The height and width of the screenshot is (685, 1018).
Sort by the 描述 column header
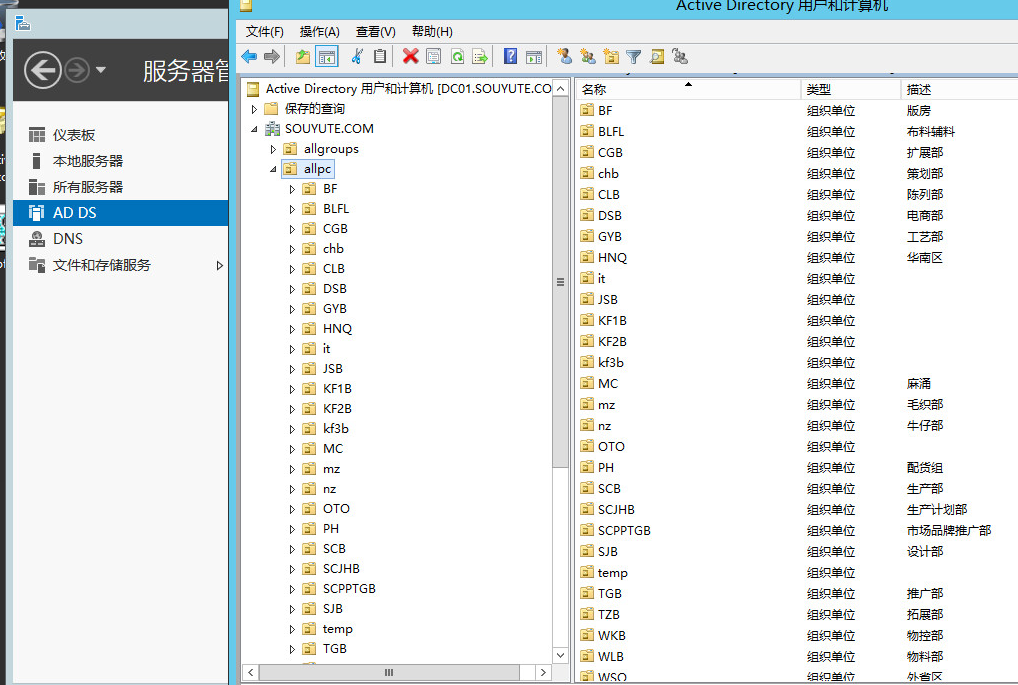(x=960, y=90)
